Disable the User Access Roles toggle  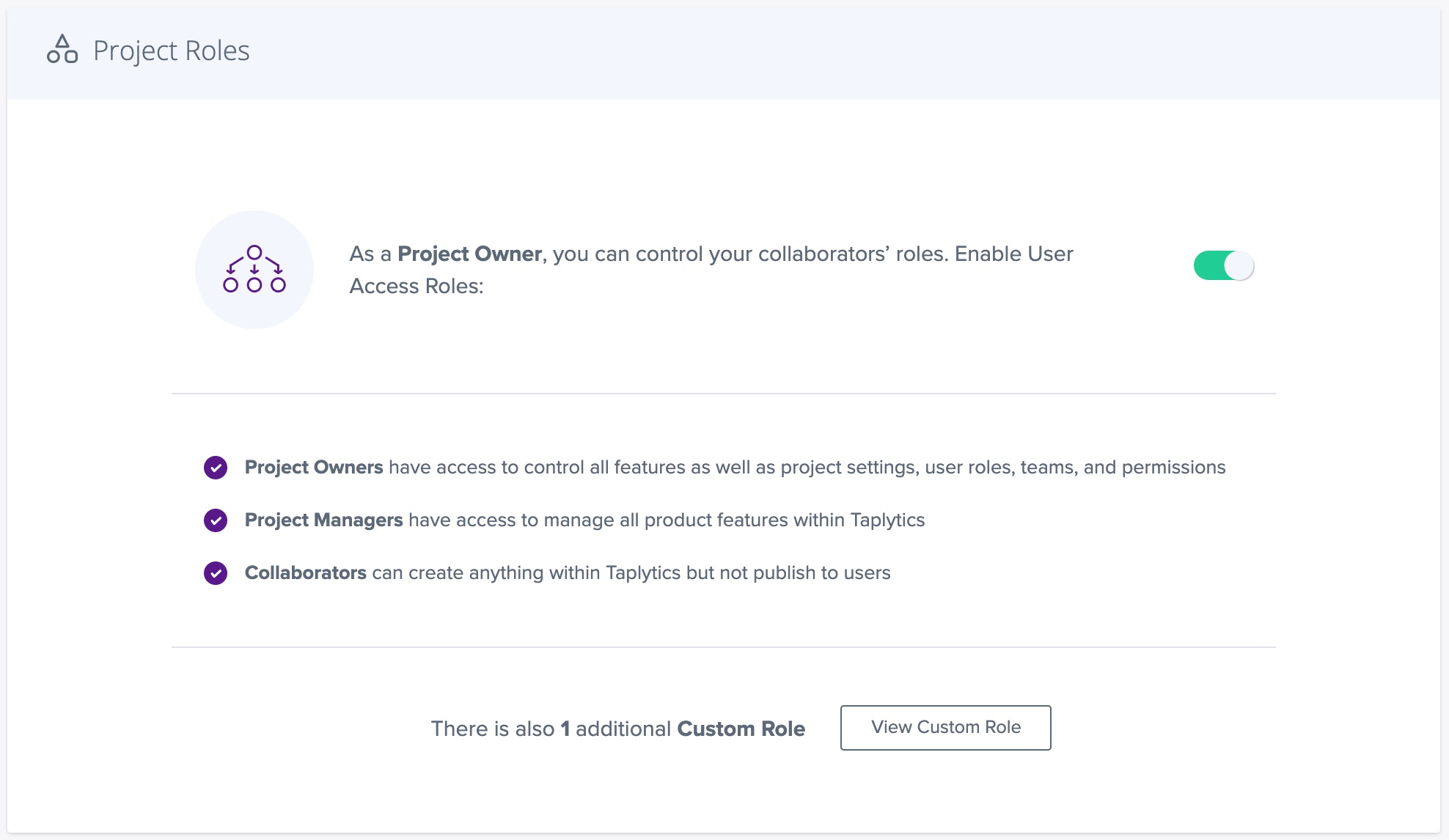click(1223, 265)
